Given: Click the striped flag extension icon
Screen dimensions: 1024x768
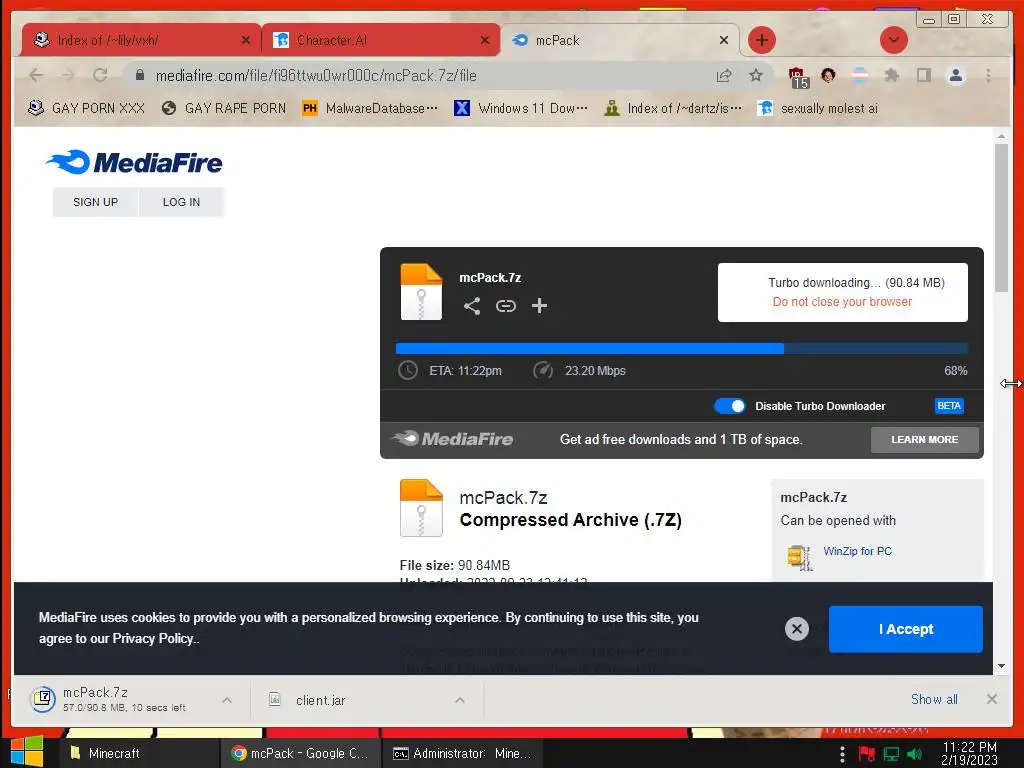Looking at the screenshot, I should (860, 75).
